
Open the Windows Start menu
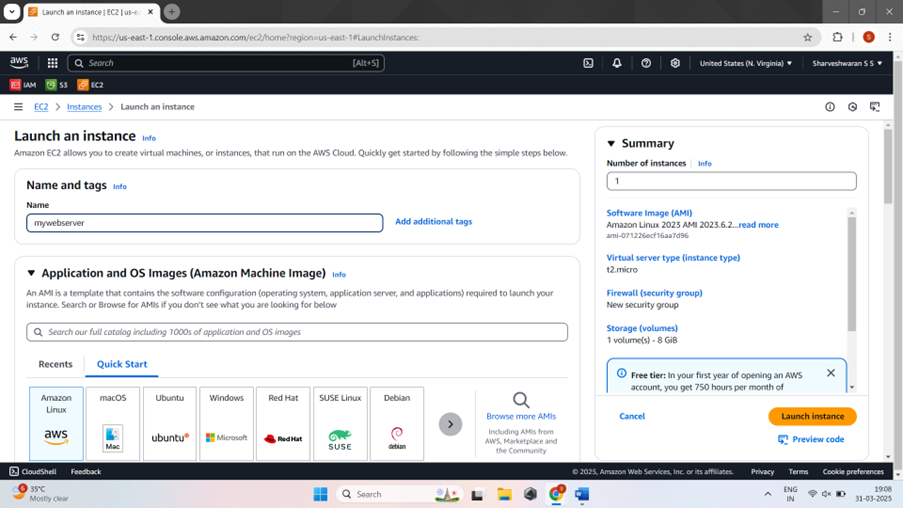coord(320,494)
